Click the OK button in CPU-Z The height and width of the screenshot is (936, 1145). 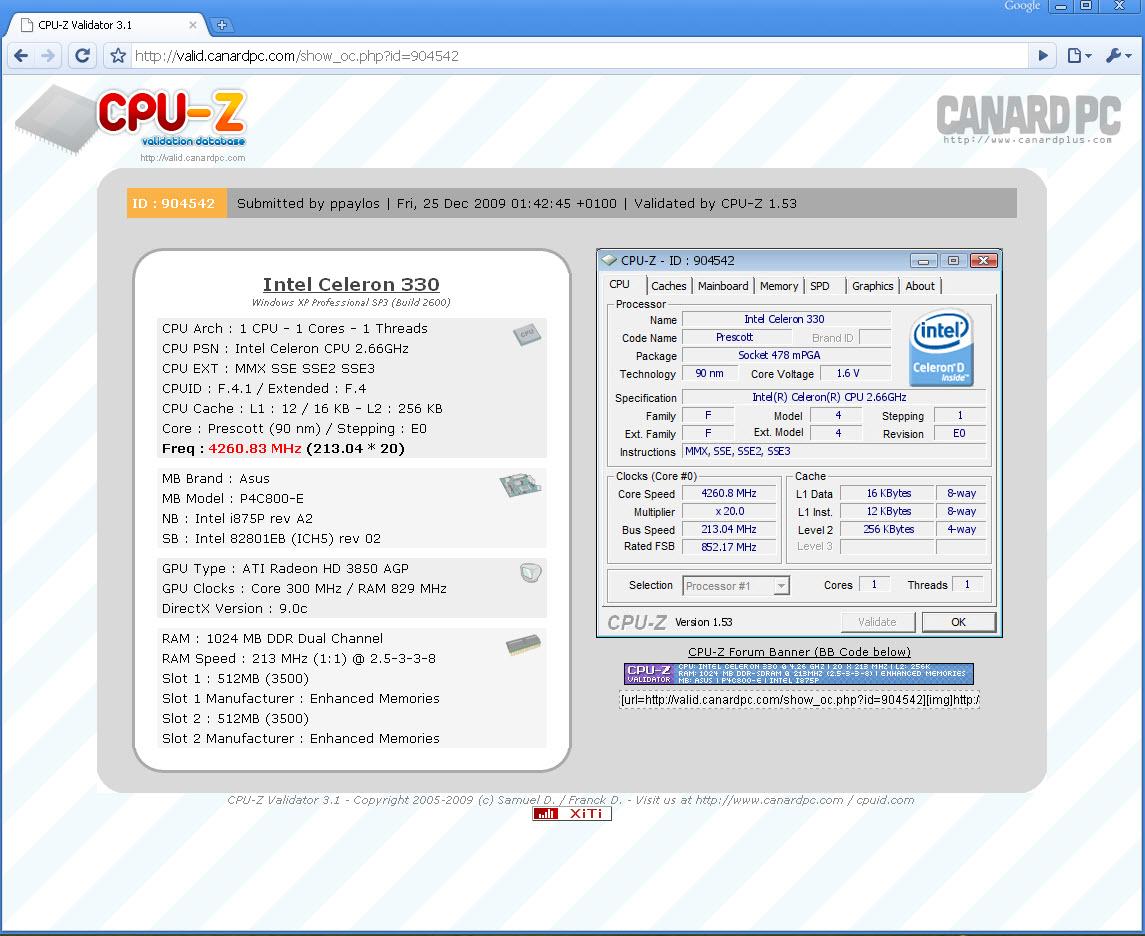click(x=958, y=622)
